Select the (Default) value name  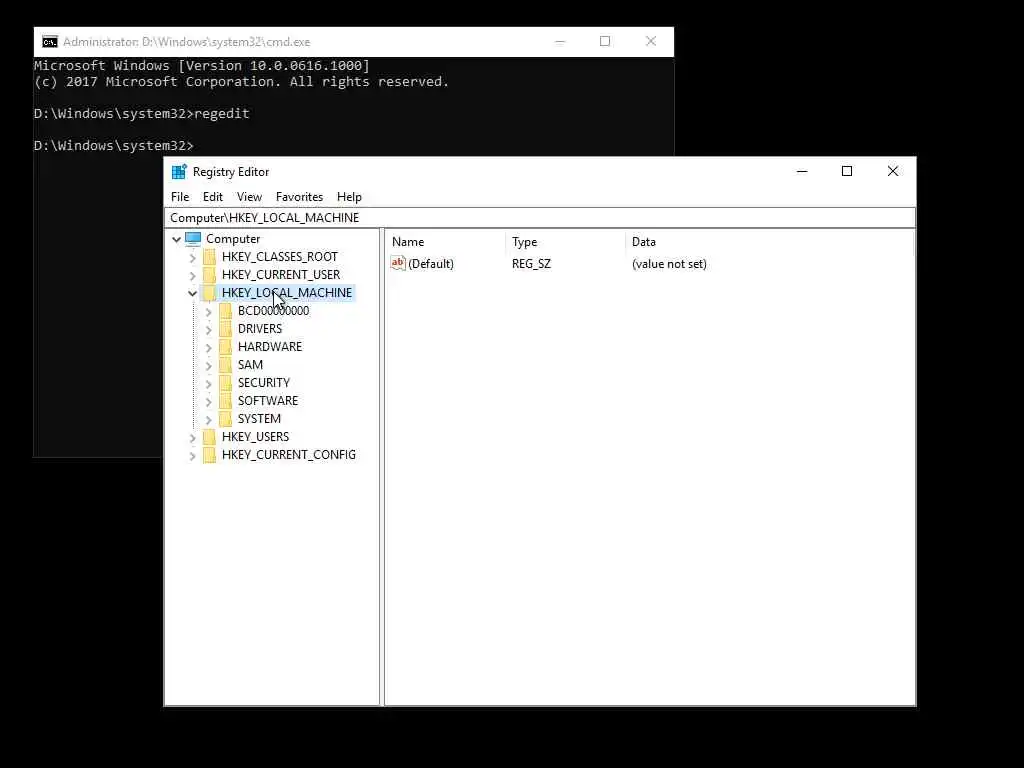[431, 264]
